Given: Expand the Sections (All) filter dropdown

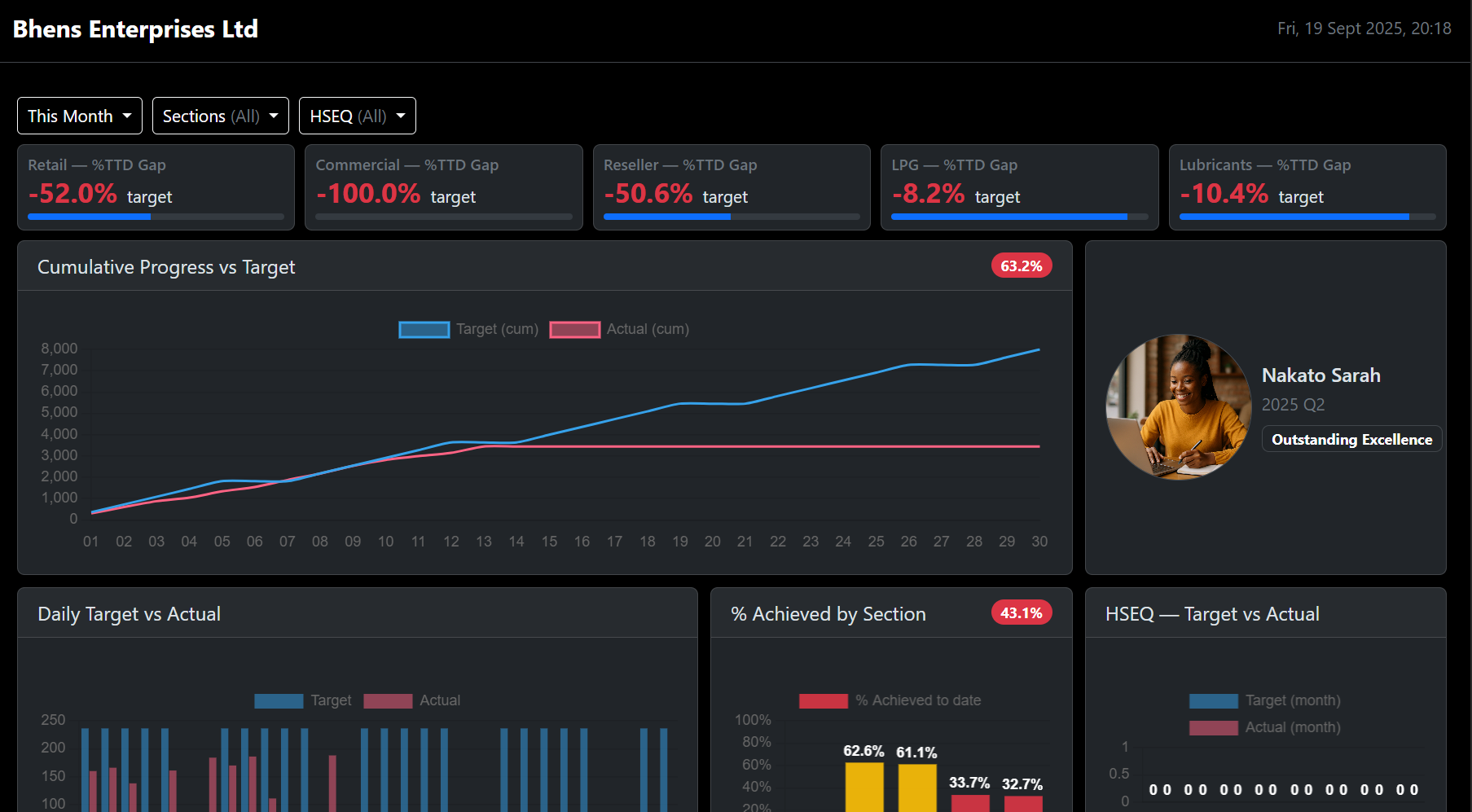Looking at the screenshot, I should (220, 116).
